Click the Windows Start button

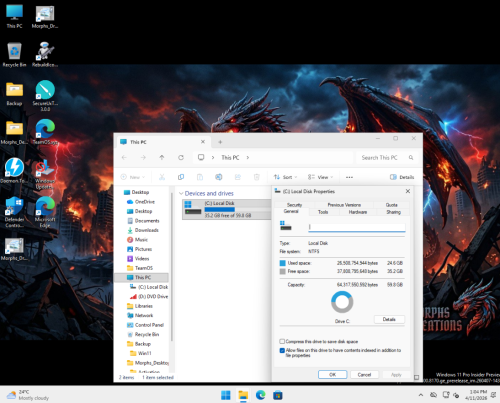tap(226, 395)
